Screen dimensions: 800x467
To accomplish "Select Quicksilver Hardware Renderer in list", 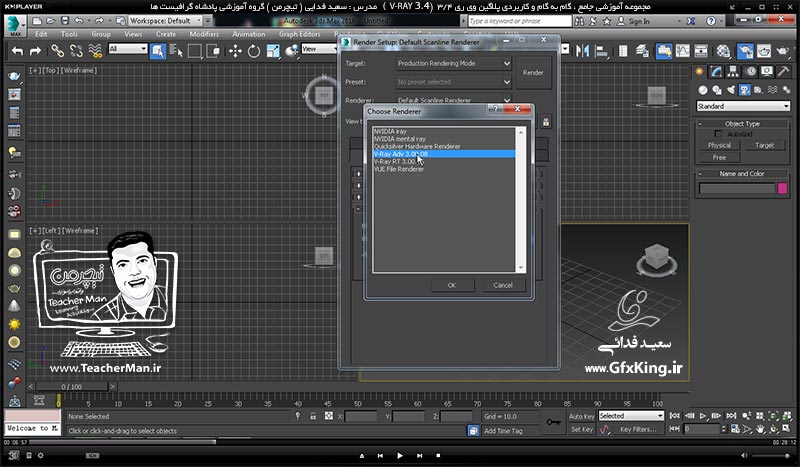I will coord(444,146).
